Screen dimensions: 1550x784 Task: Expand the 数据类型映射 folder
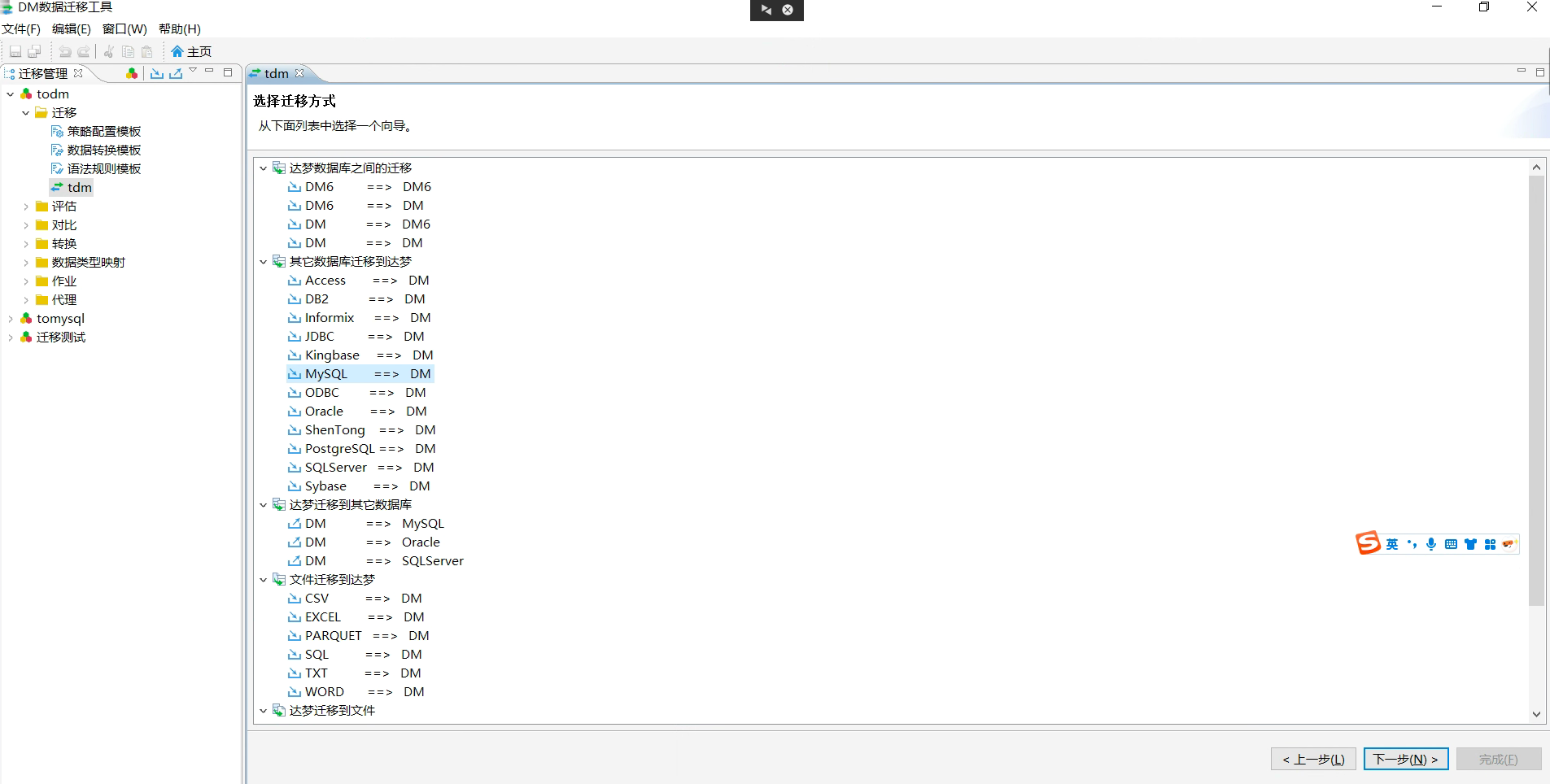25,263
